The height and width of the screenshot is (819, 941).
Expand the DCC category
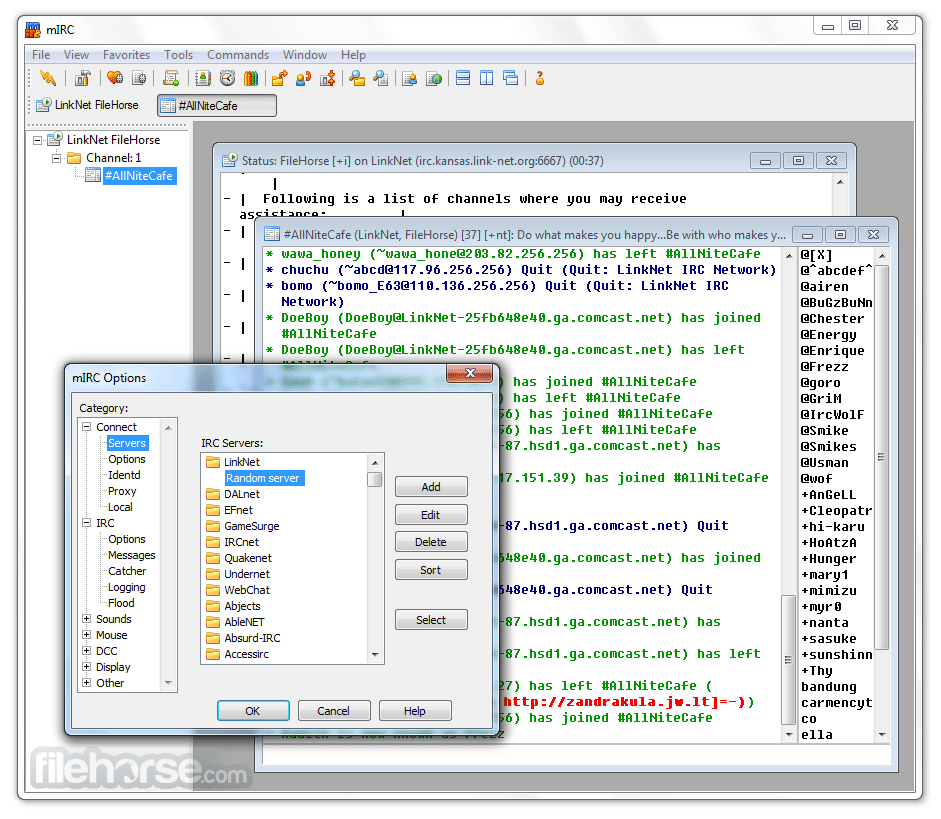[x=86, y=651]
